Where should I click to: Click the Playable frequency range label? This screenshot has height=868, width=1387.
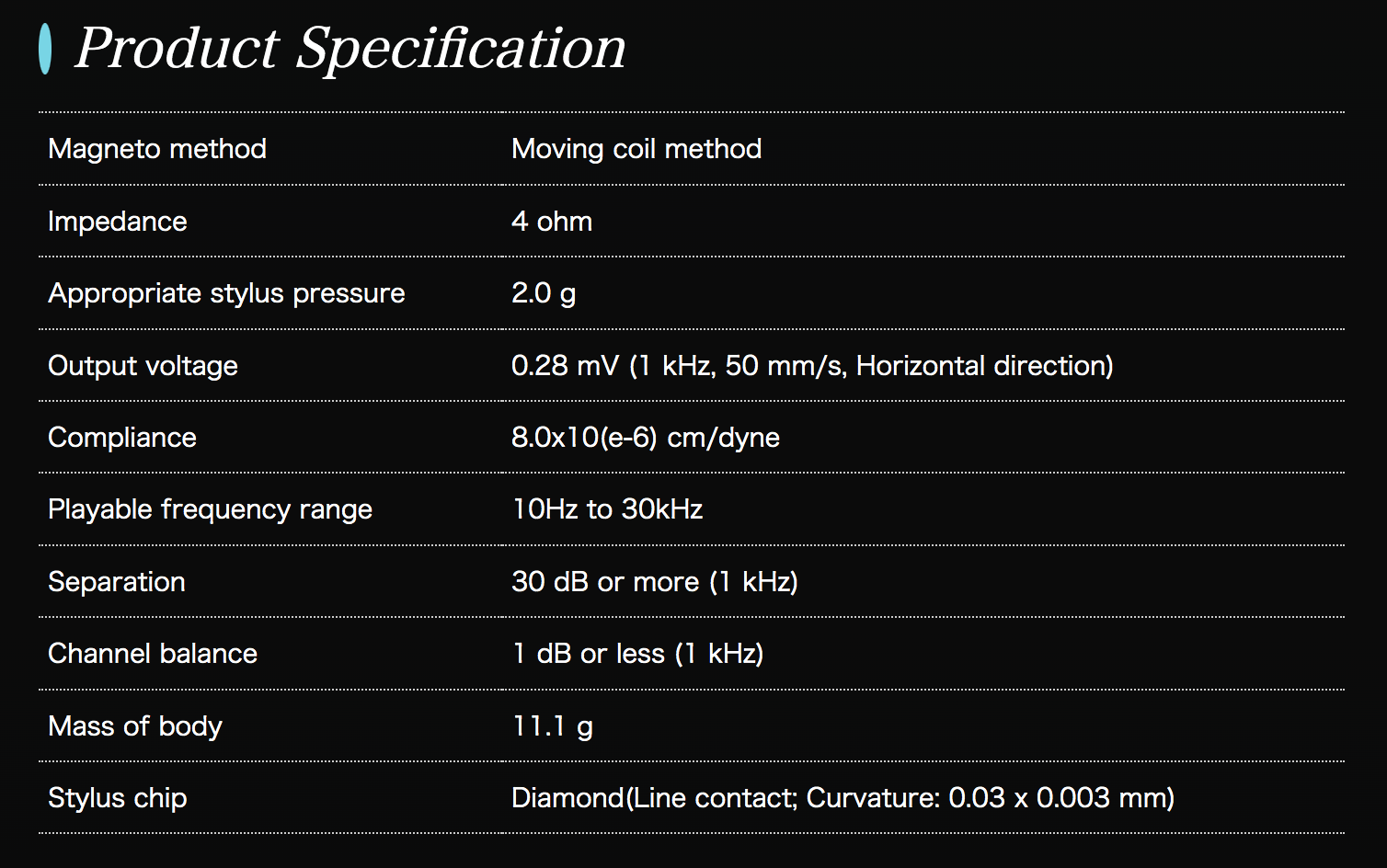[x=210, y=509]
